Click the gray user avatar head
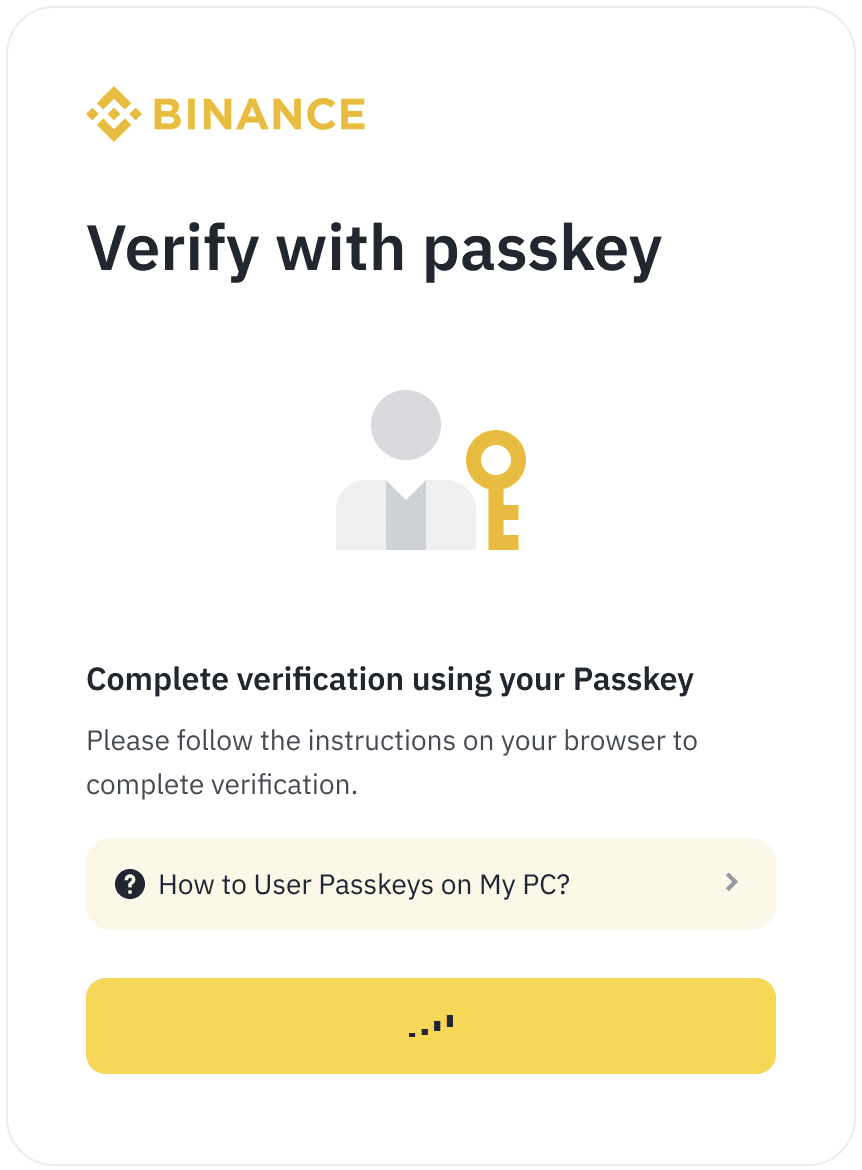Viewport: 862px width, 1170px height. 406,425
